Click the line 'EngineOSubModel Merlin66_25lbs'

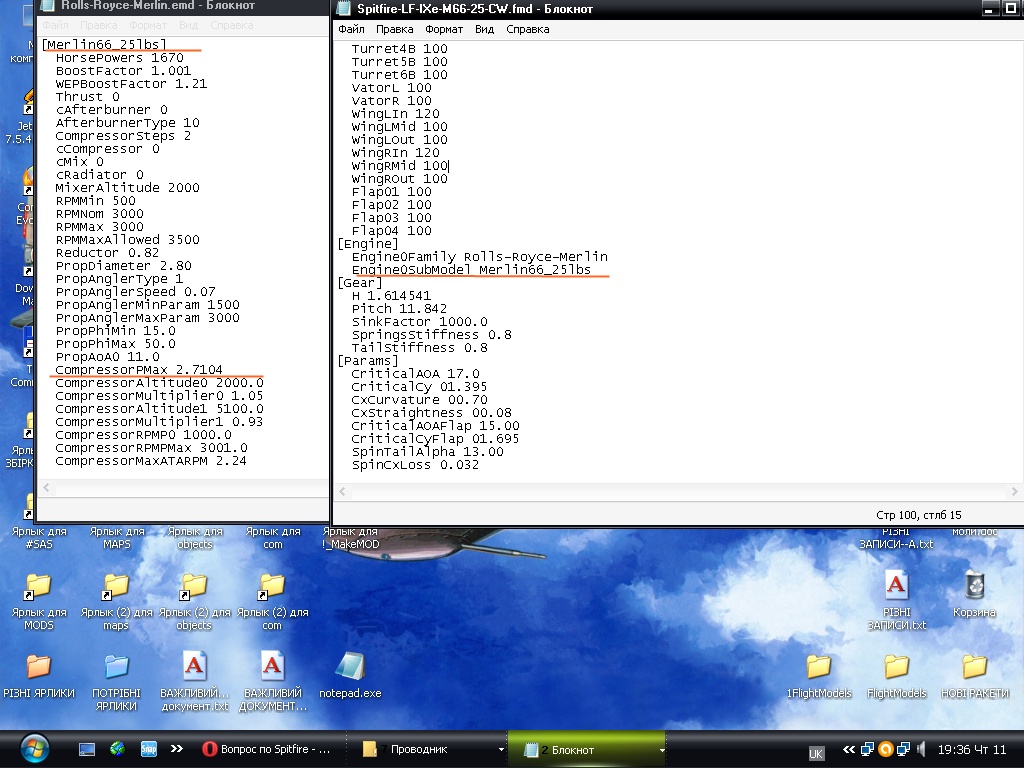point(471,270)
